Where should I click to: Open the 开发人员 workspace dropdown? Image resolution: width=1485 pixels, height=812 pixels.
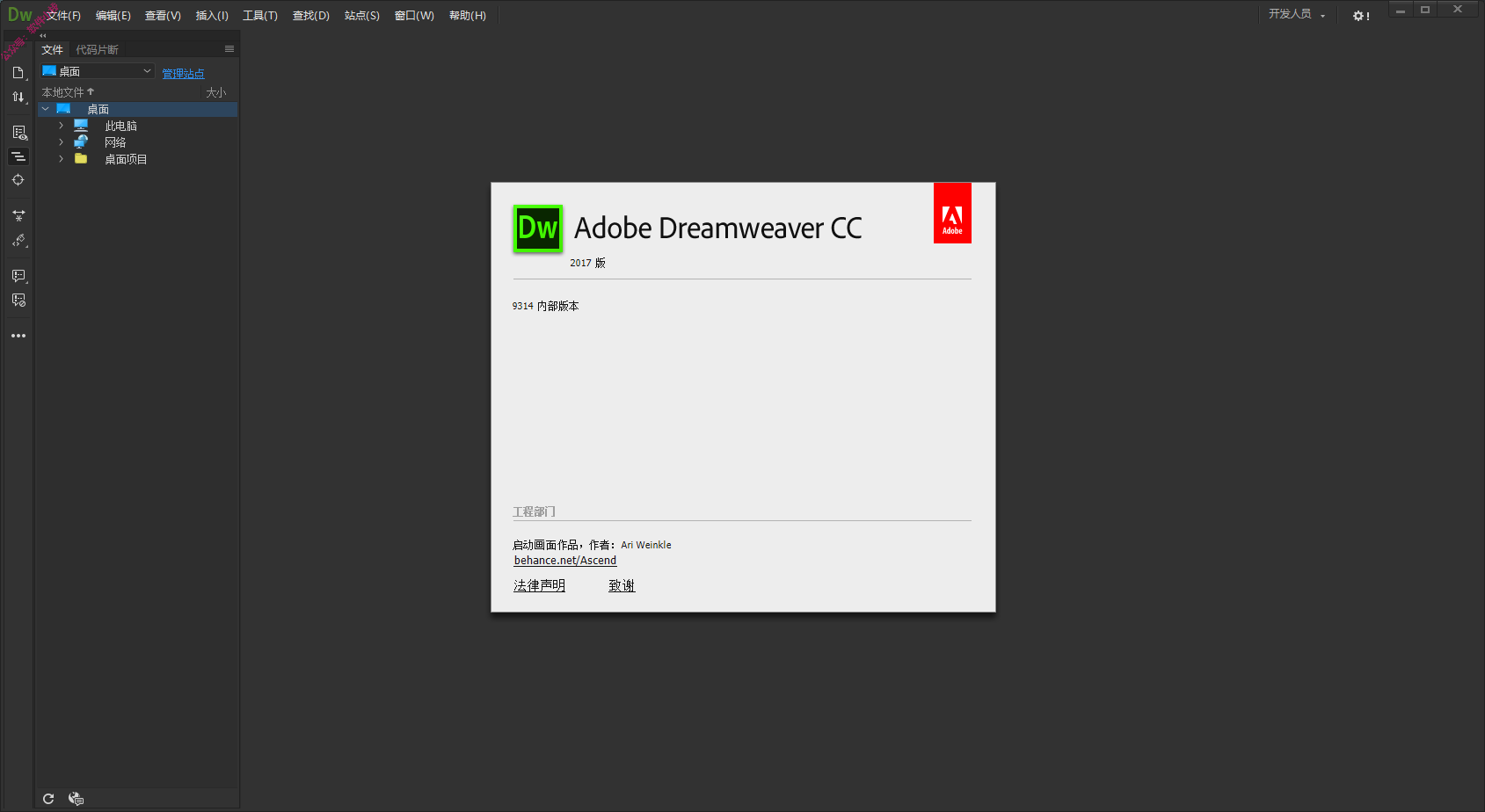pyautogui.click(x=1297, y=14)
